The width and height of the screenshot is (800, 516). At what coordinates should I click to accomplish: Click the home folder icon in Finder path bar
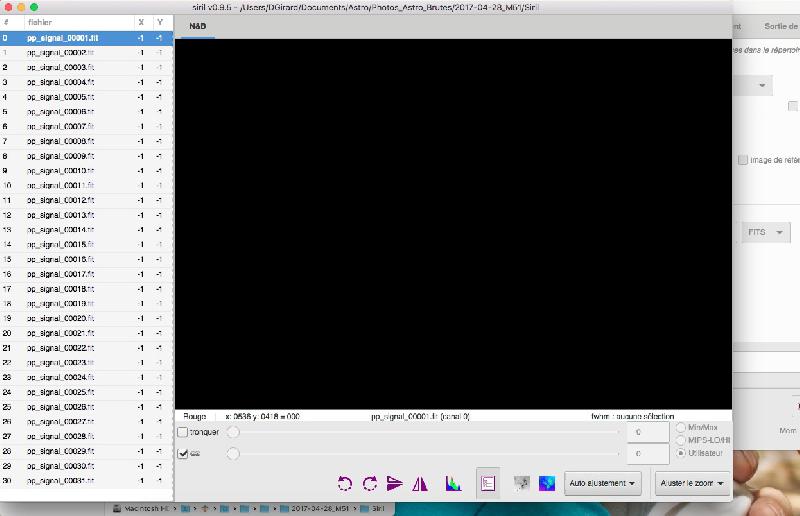[x=205, y=508]
